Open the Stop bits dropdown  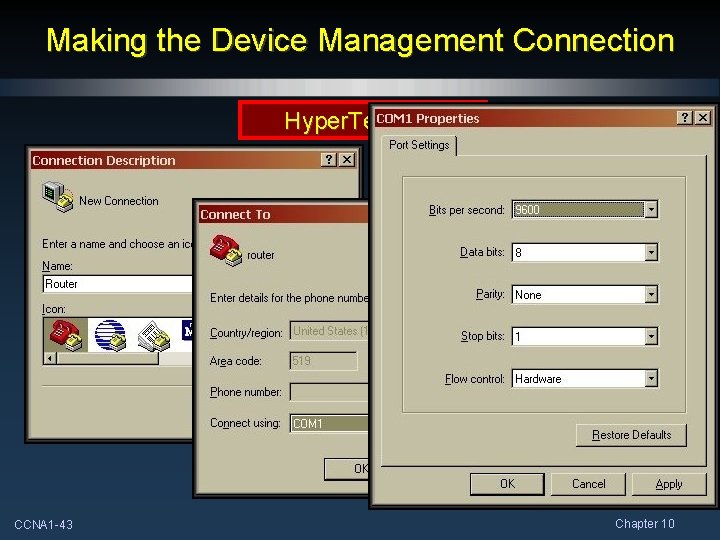pyautogui.click(x=651, y=336)
